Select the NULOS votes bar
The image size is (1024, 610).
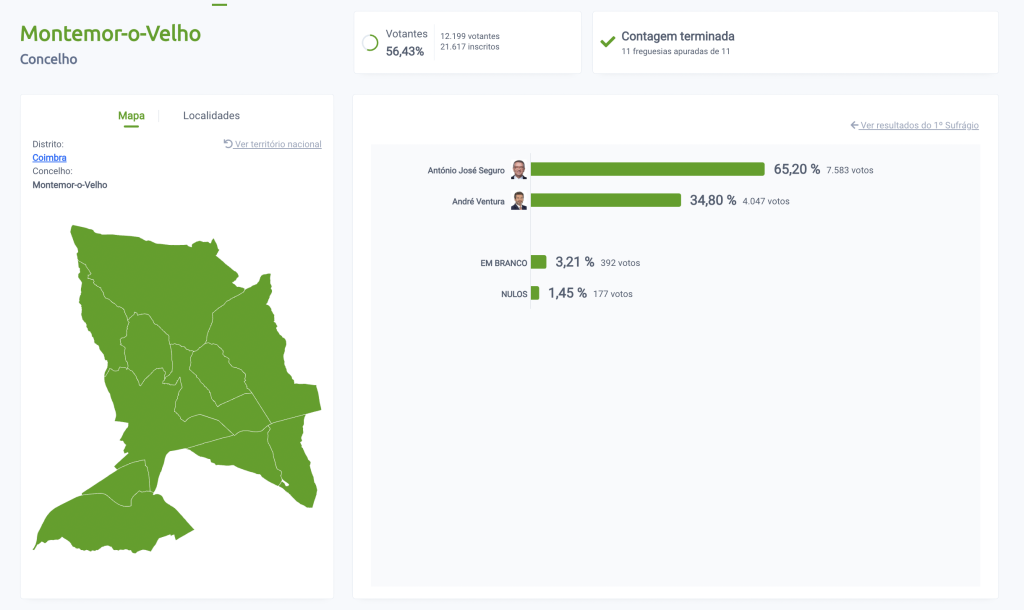click(535, 293)
